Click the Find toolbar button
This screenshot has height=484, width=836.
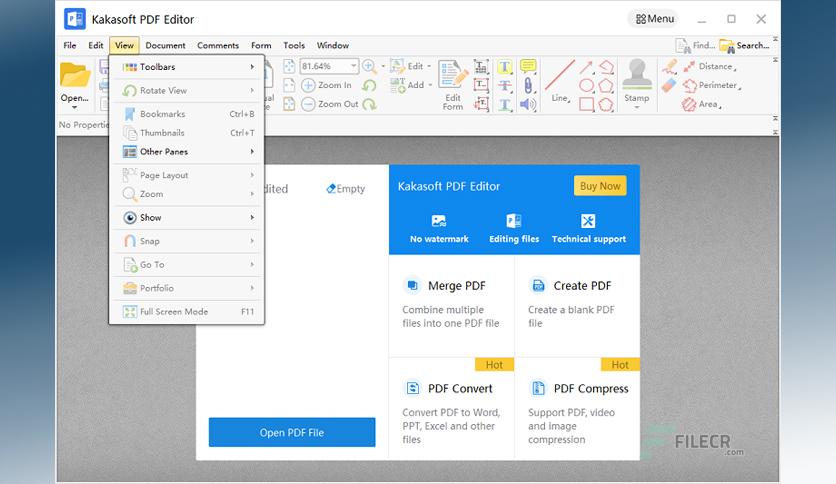695,46
